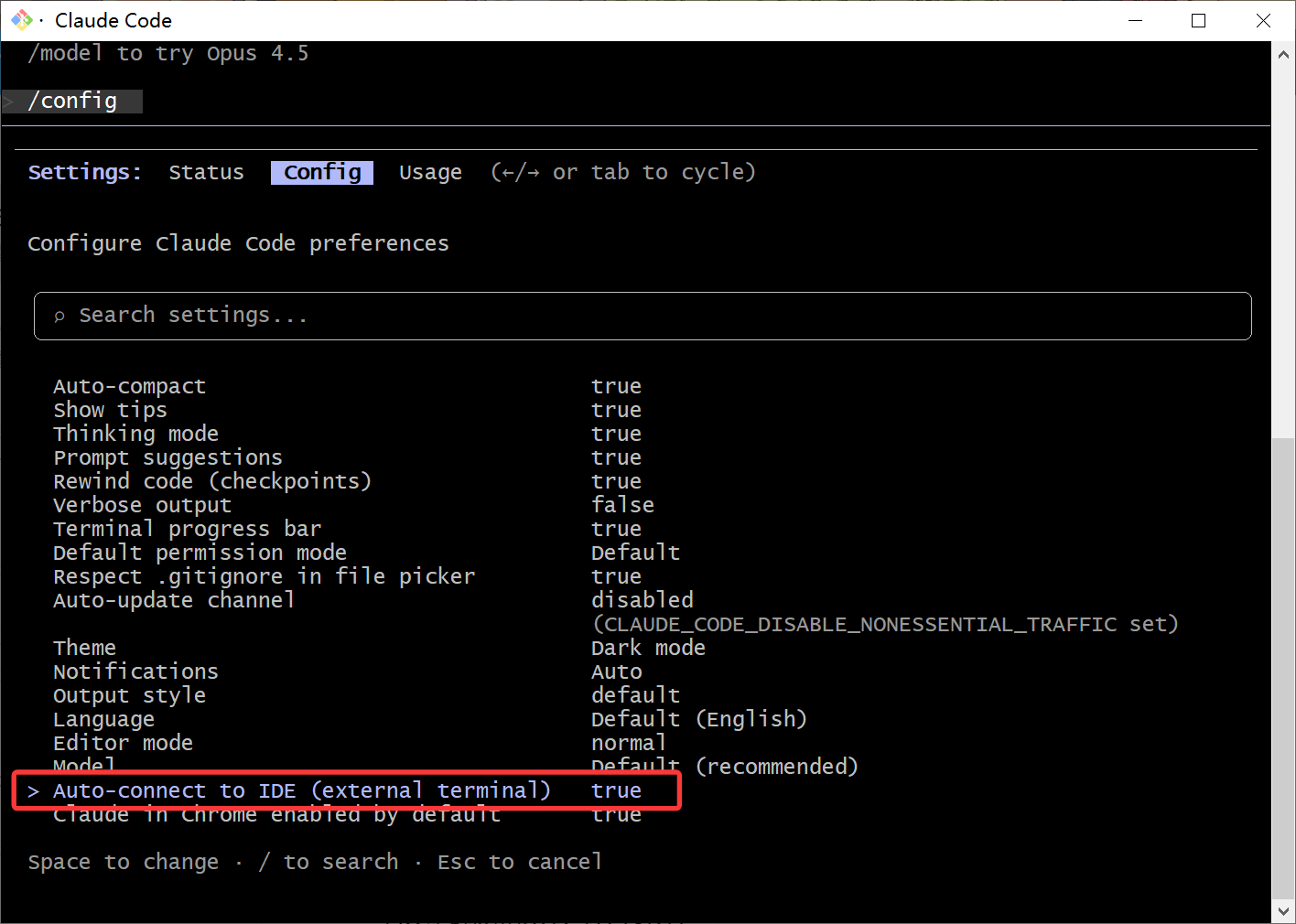Change the Default permission mode option
The height and width of the screenshot is (924, 1296).
(x=366, y=553)
